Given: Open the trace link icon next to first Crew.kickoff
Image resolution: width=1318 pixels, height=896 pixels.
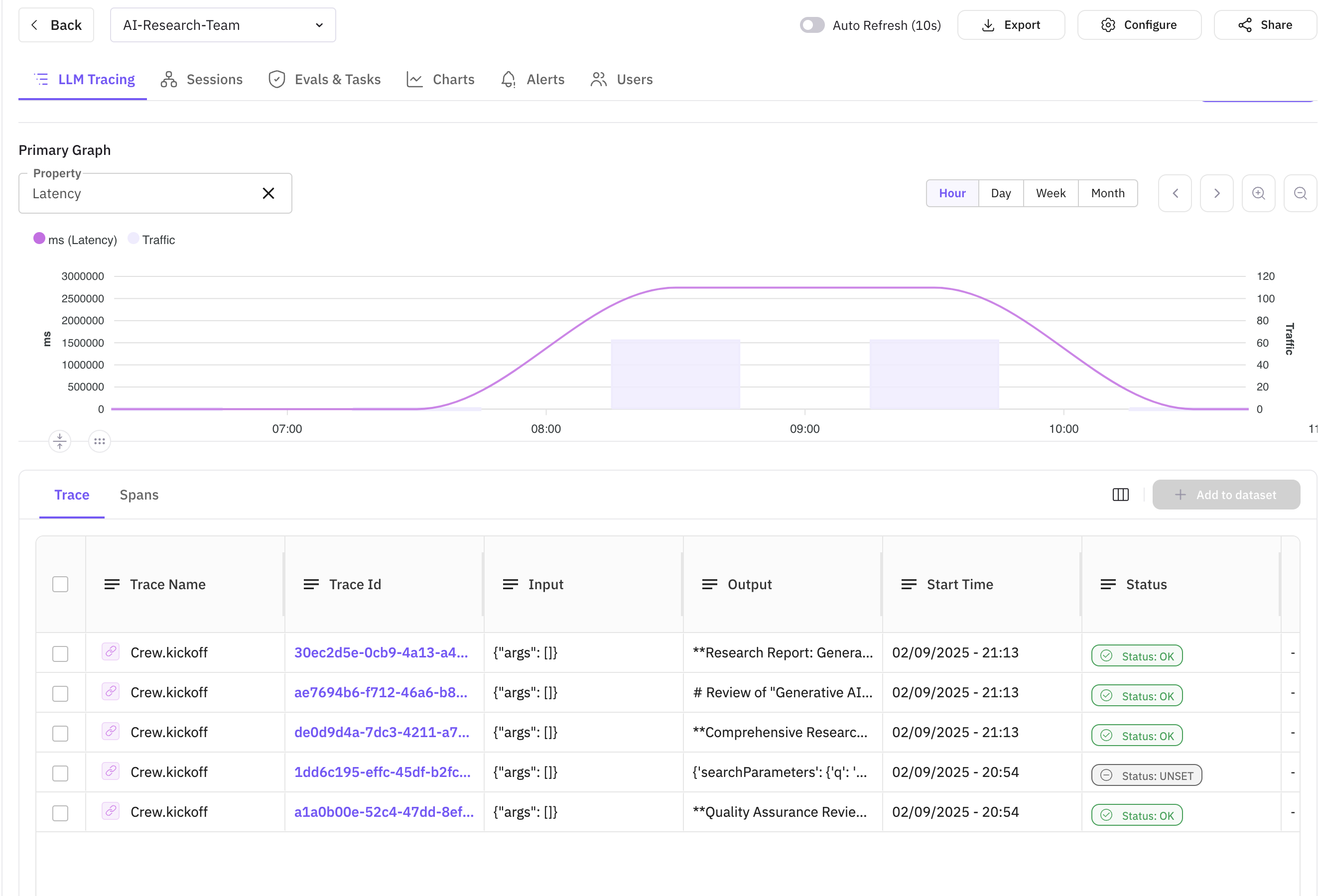Looking at the screenshot, I should click(x=111, y=652).
